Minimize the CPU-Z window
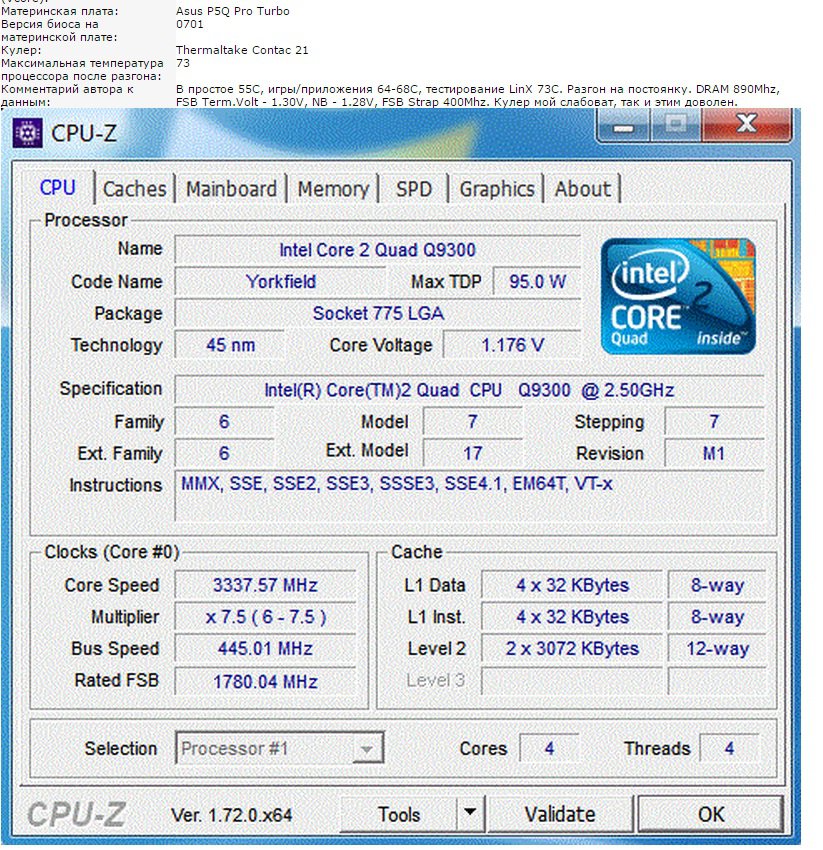This screenshot has width=823, height=850. point(623,126)
